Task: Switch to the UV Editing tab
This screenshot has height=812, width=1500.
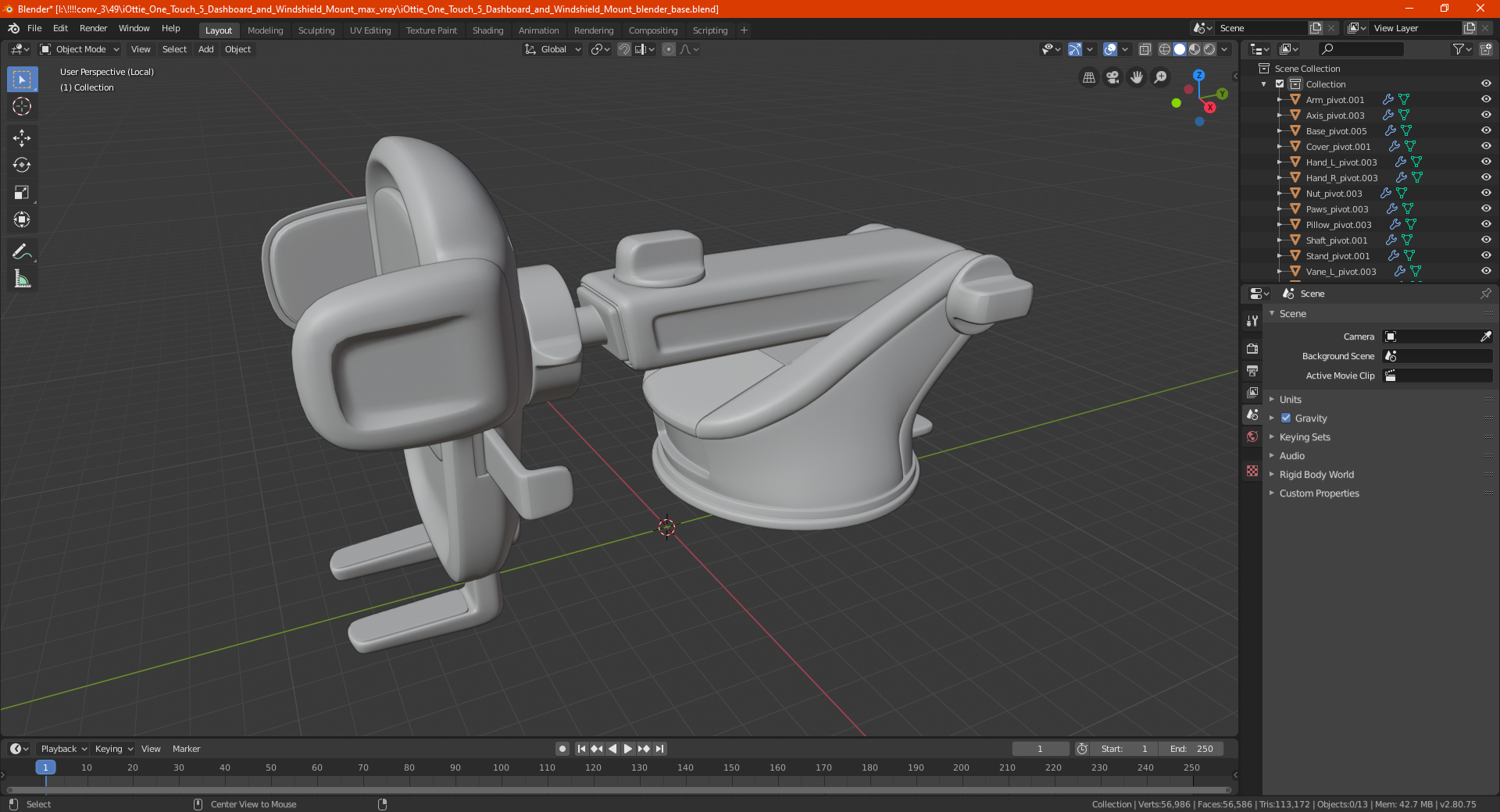Action: [370, 30]
